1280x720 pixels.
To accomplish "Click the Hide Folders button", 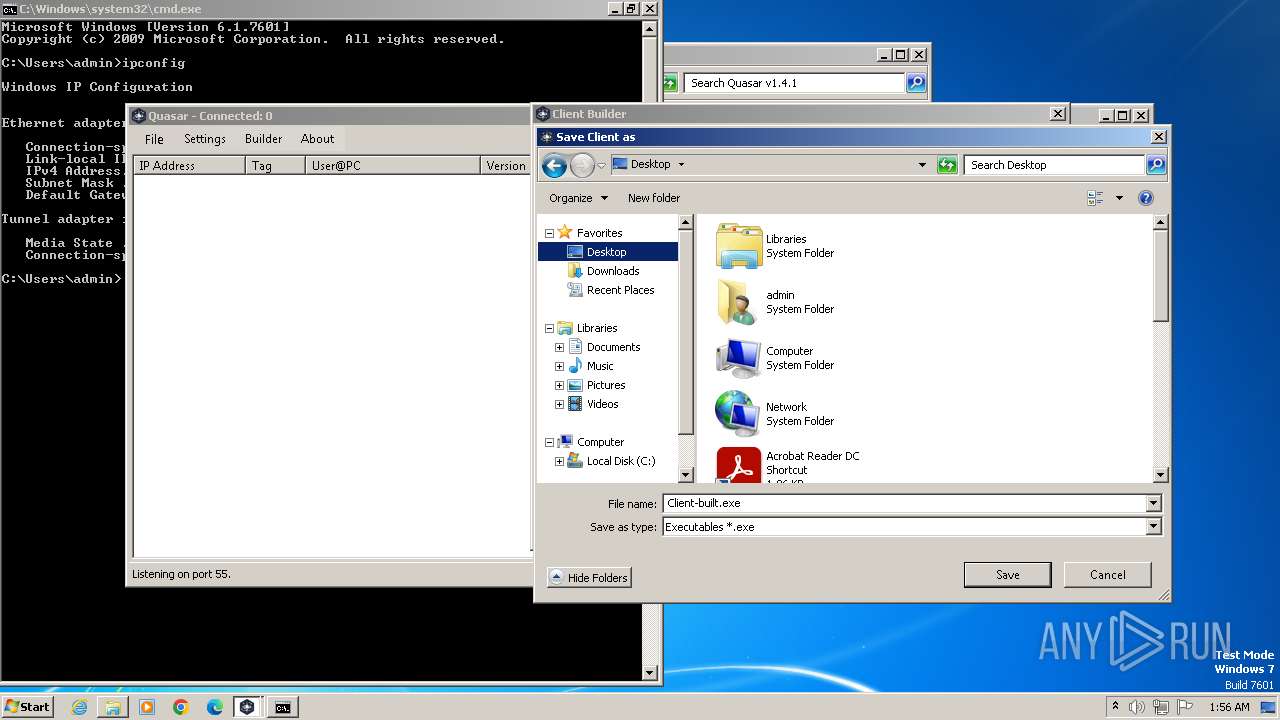I will click(589, 578).
